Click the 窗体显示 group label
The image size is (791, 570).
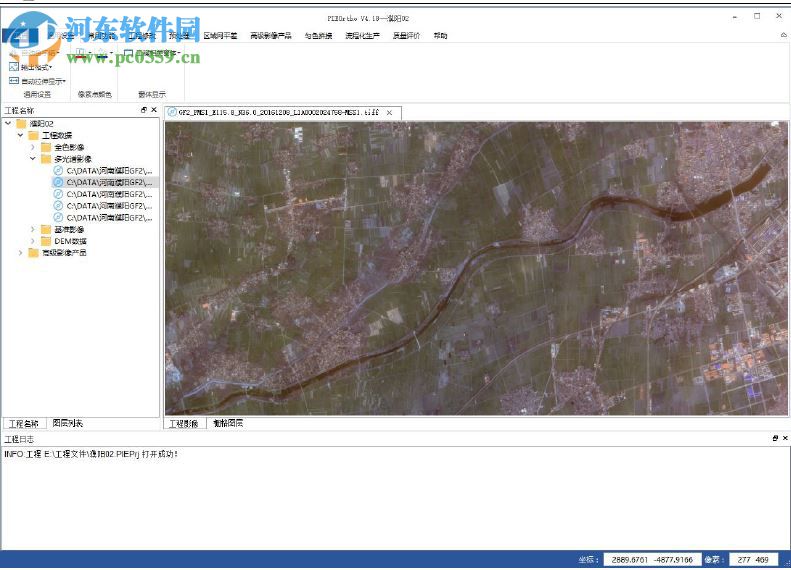point(152,94)
